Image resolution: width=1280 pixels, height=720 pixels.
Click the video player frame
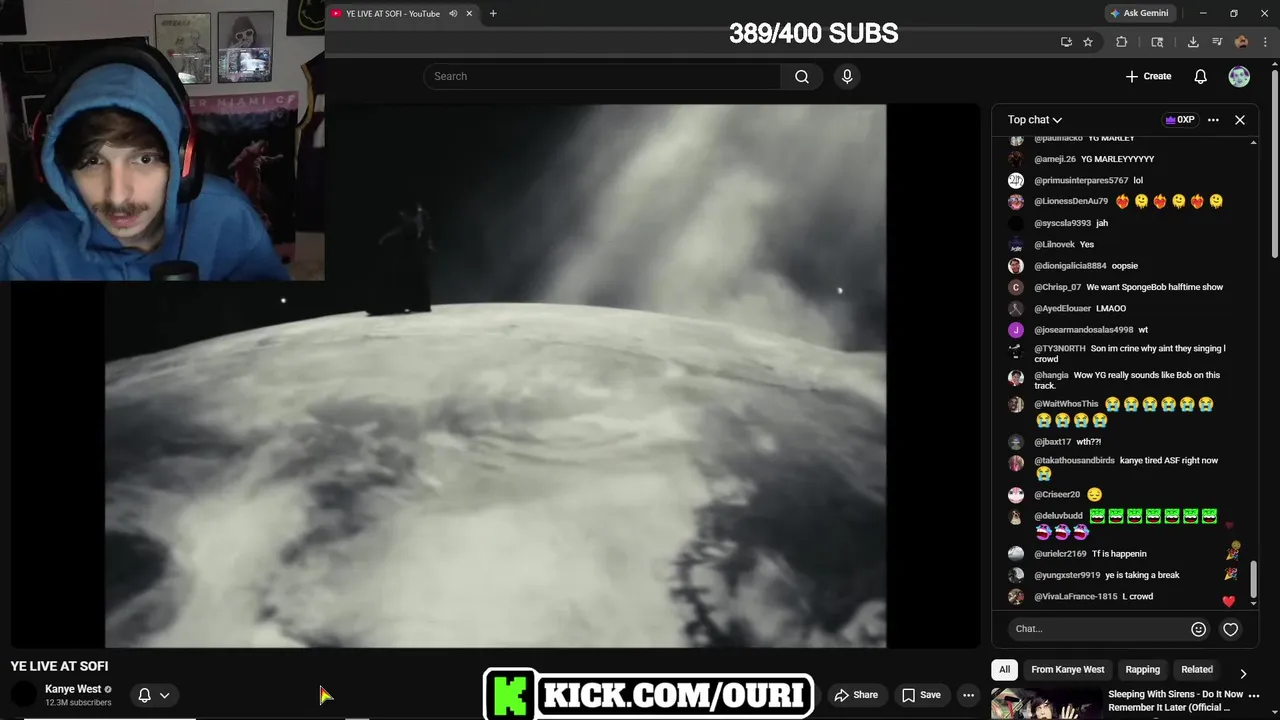coord(495,376)
